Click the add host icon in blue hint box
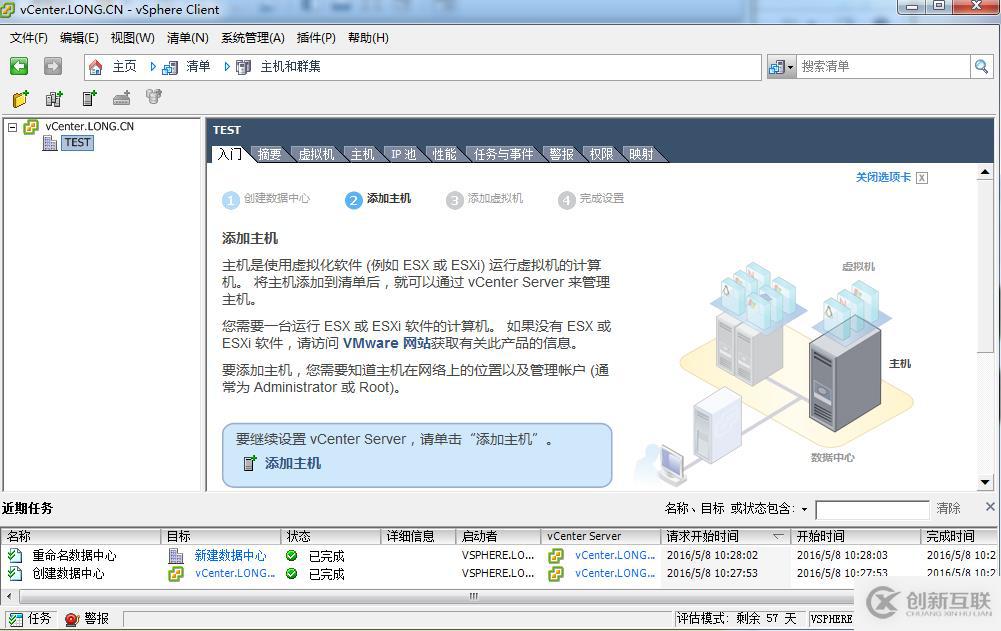 (250, 463)
